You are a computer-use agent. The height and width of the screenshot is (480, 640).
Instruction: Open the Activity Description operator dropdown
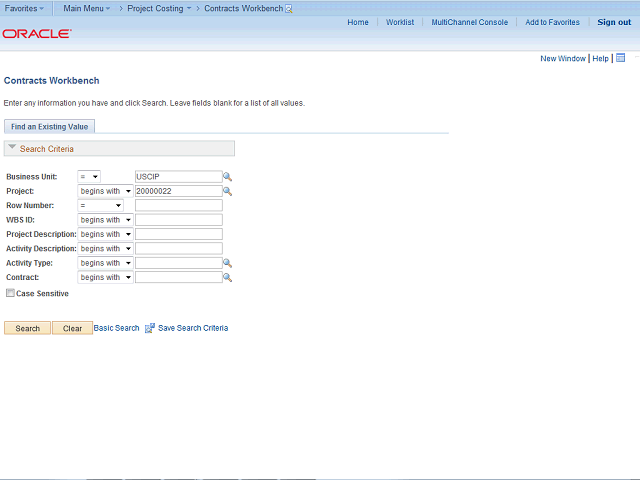(x=105, y=249)
